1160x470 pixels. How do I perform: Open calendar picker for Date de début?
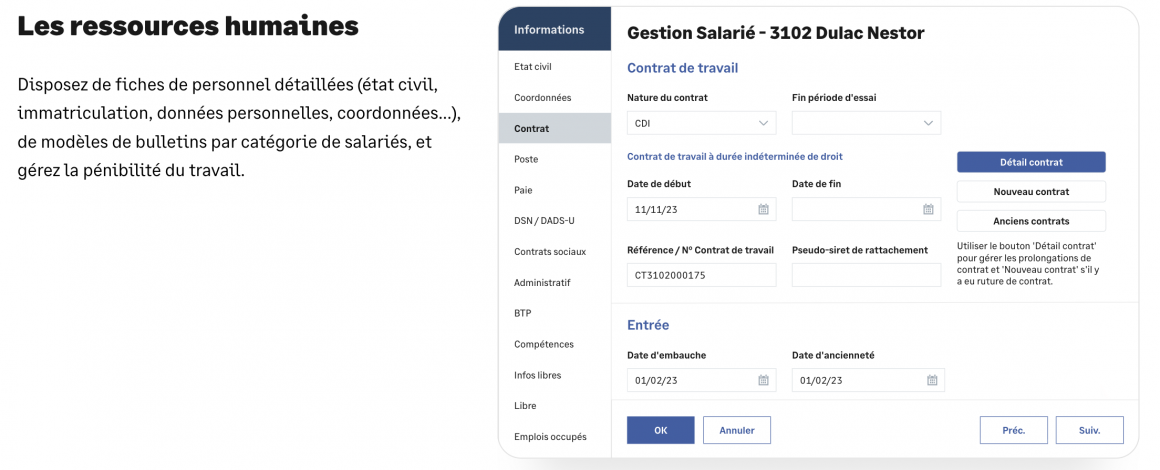(763, 210)
